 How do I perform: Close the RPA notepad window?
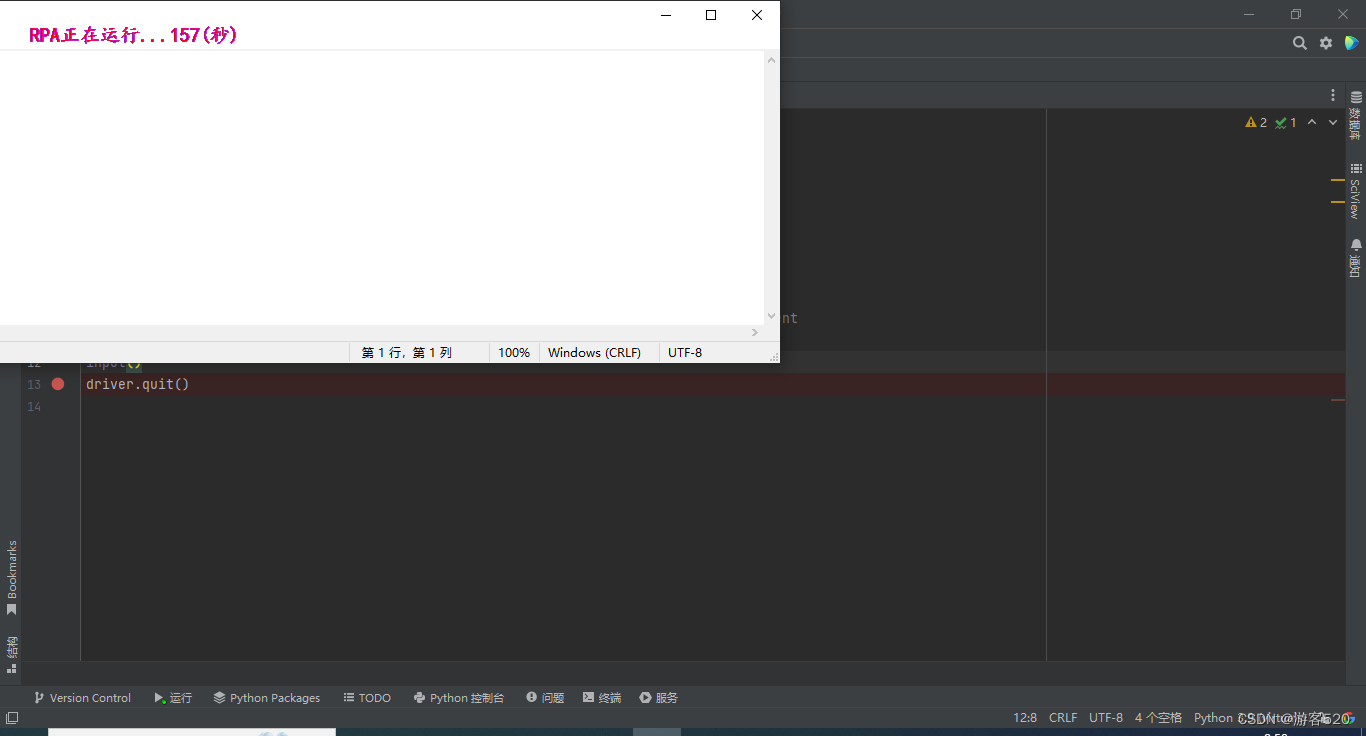(x=757, y=15)
